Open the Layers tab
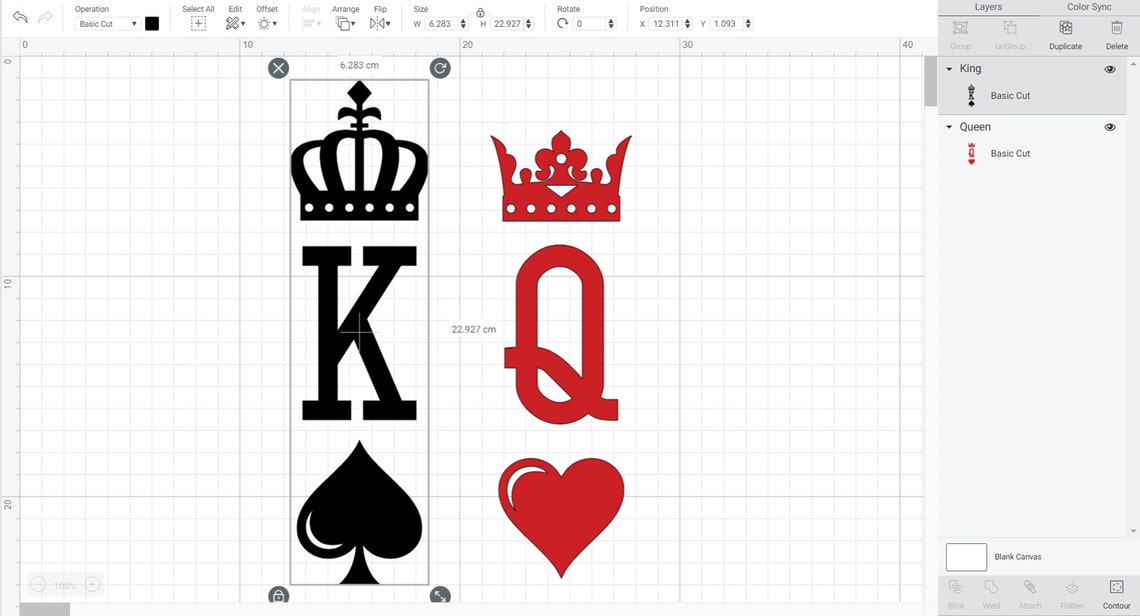 click(988, 7)
